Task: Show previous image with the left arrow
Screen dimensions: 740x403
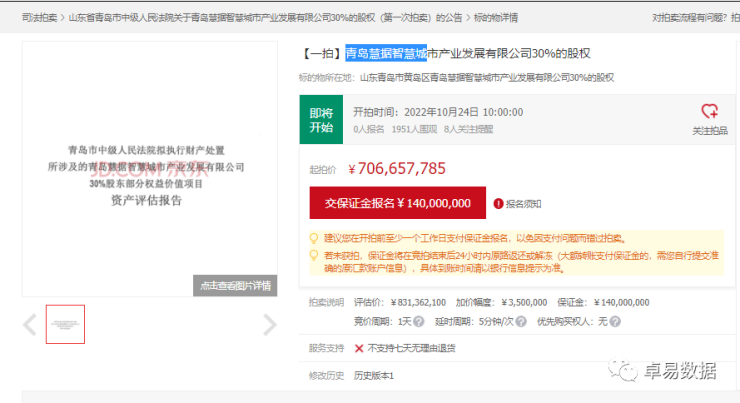Action: [30, 325]
